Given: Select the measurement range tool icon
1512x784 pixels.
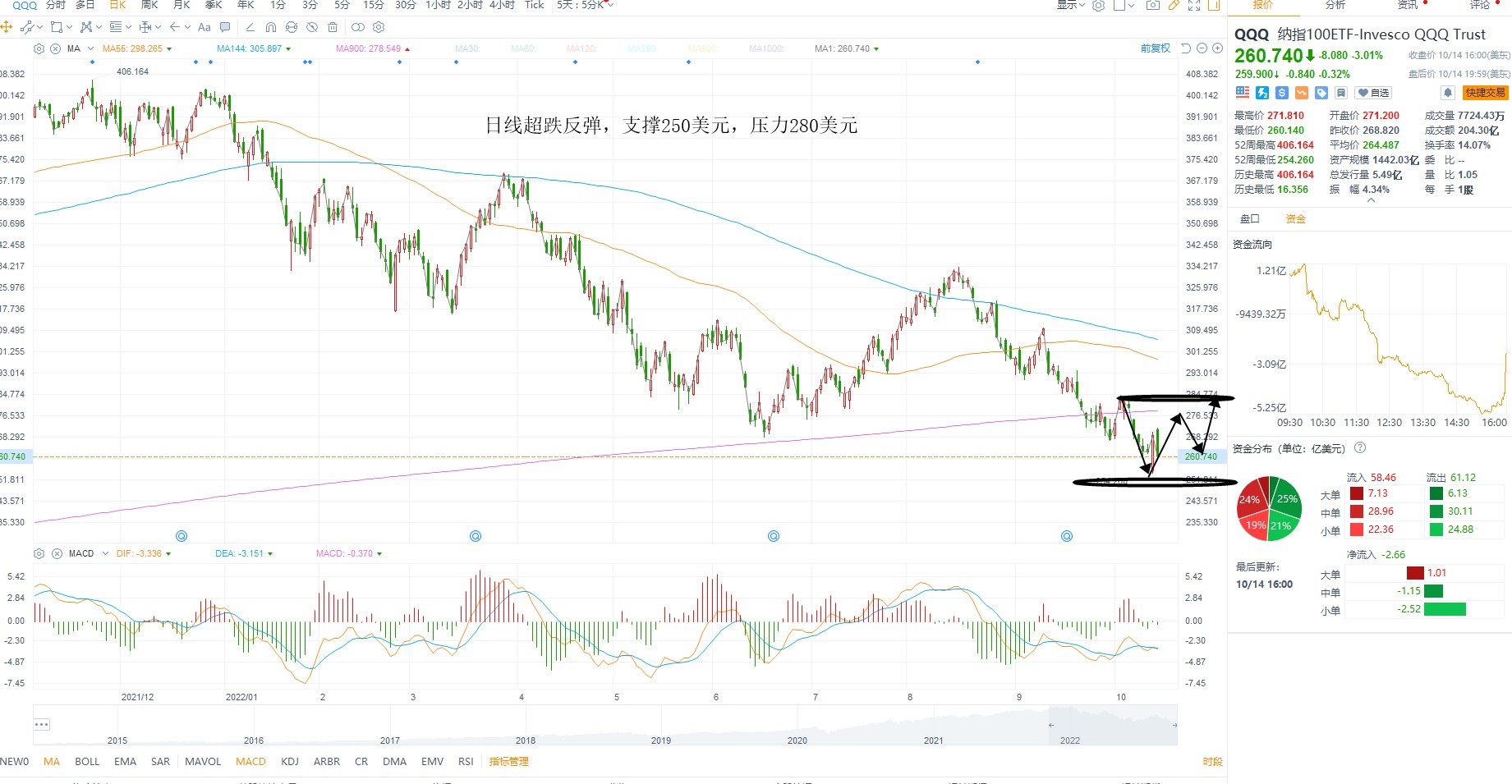Looking at the screenshot, I should (x=145, y=27).
